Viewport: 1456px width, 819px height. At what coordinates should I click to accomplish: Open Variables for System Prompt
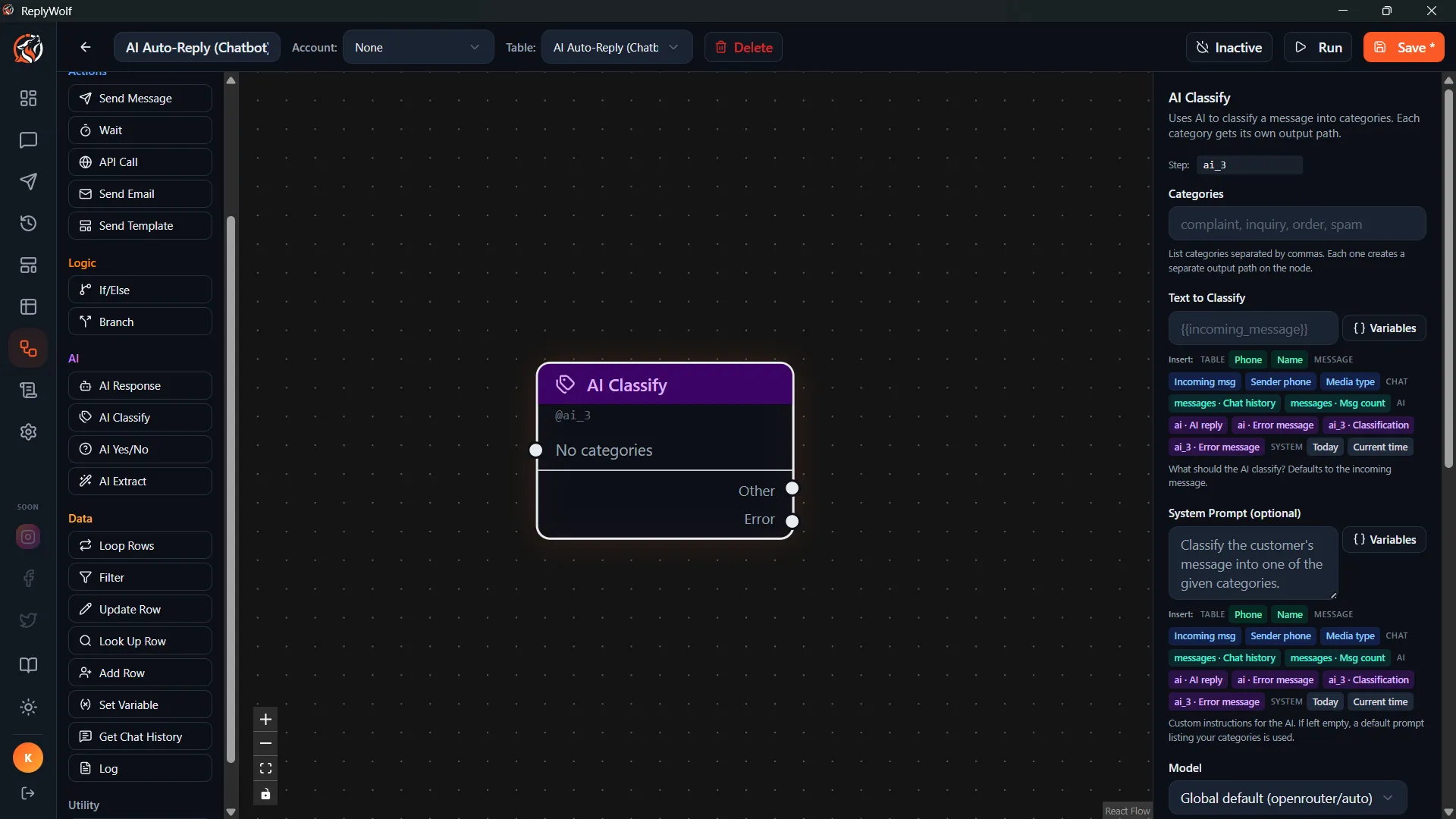tap(1384, 540)
